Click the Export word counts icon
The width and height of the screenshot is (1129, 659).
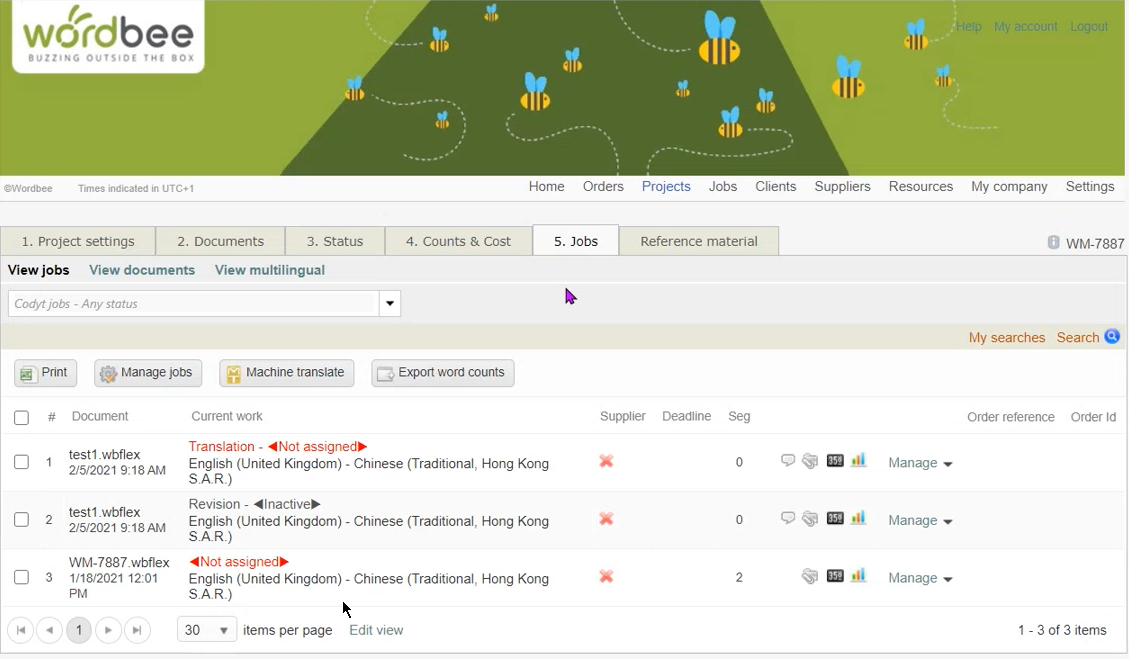click(384, 372)
